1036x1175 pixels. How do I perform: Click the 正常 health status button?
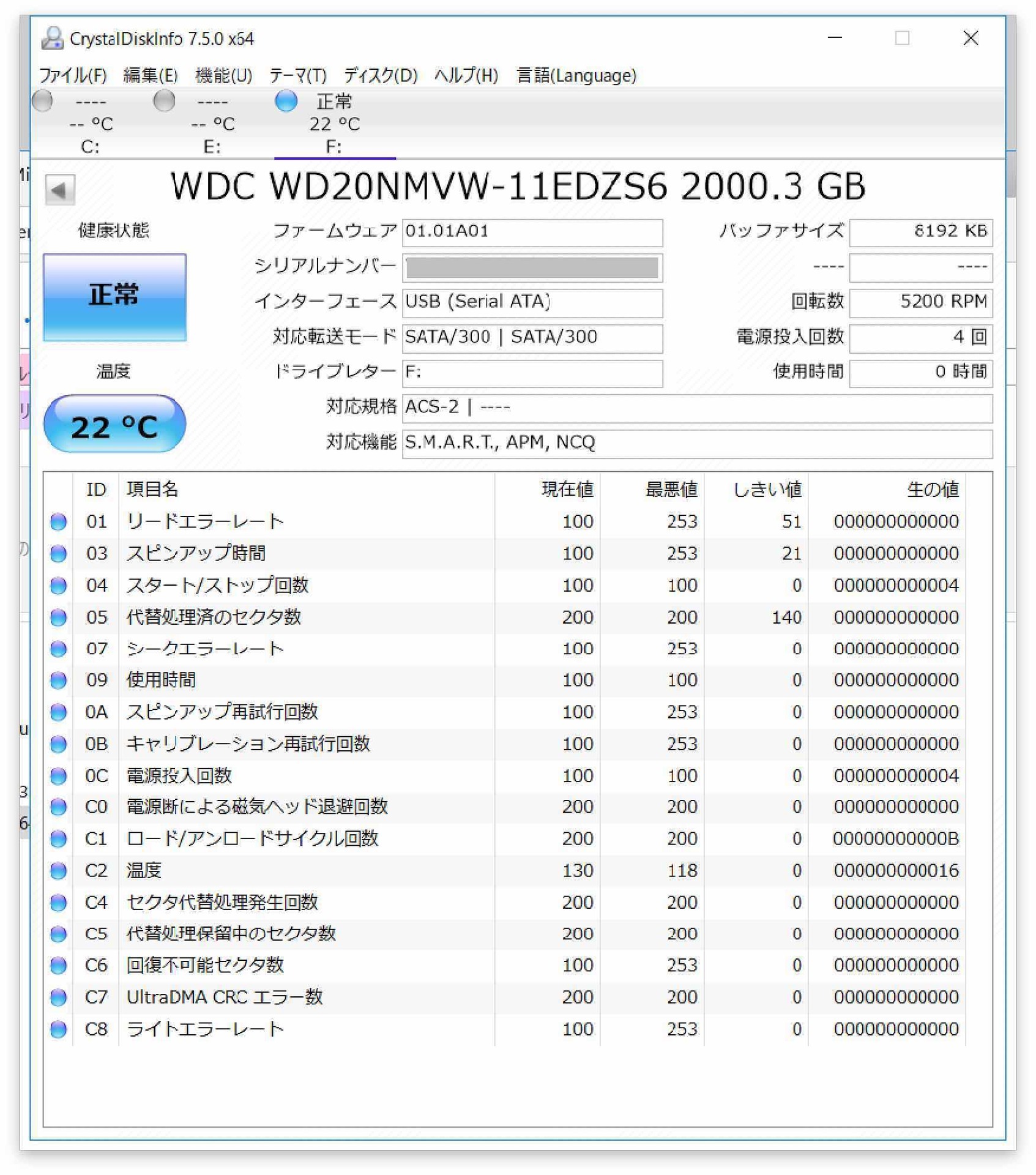(115, 297)
